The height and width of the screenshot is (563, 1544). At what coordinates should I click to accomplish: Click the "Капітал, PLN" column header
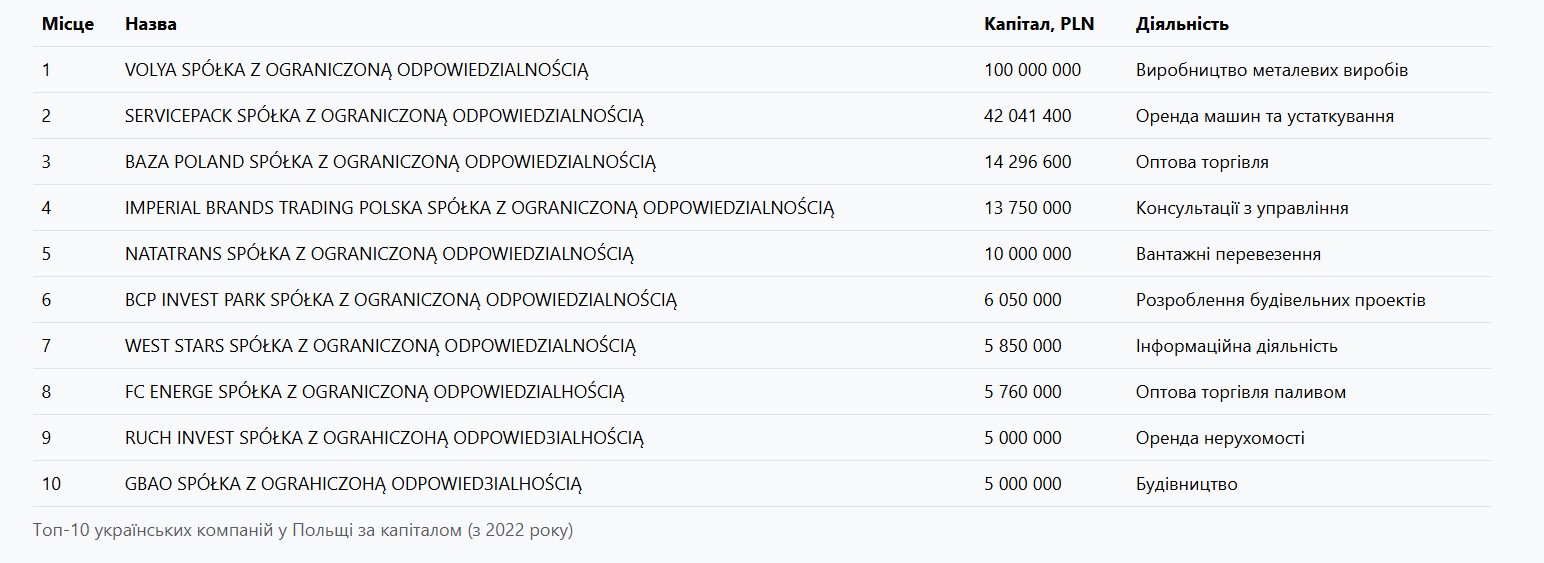(1039, 24)
